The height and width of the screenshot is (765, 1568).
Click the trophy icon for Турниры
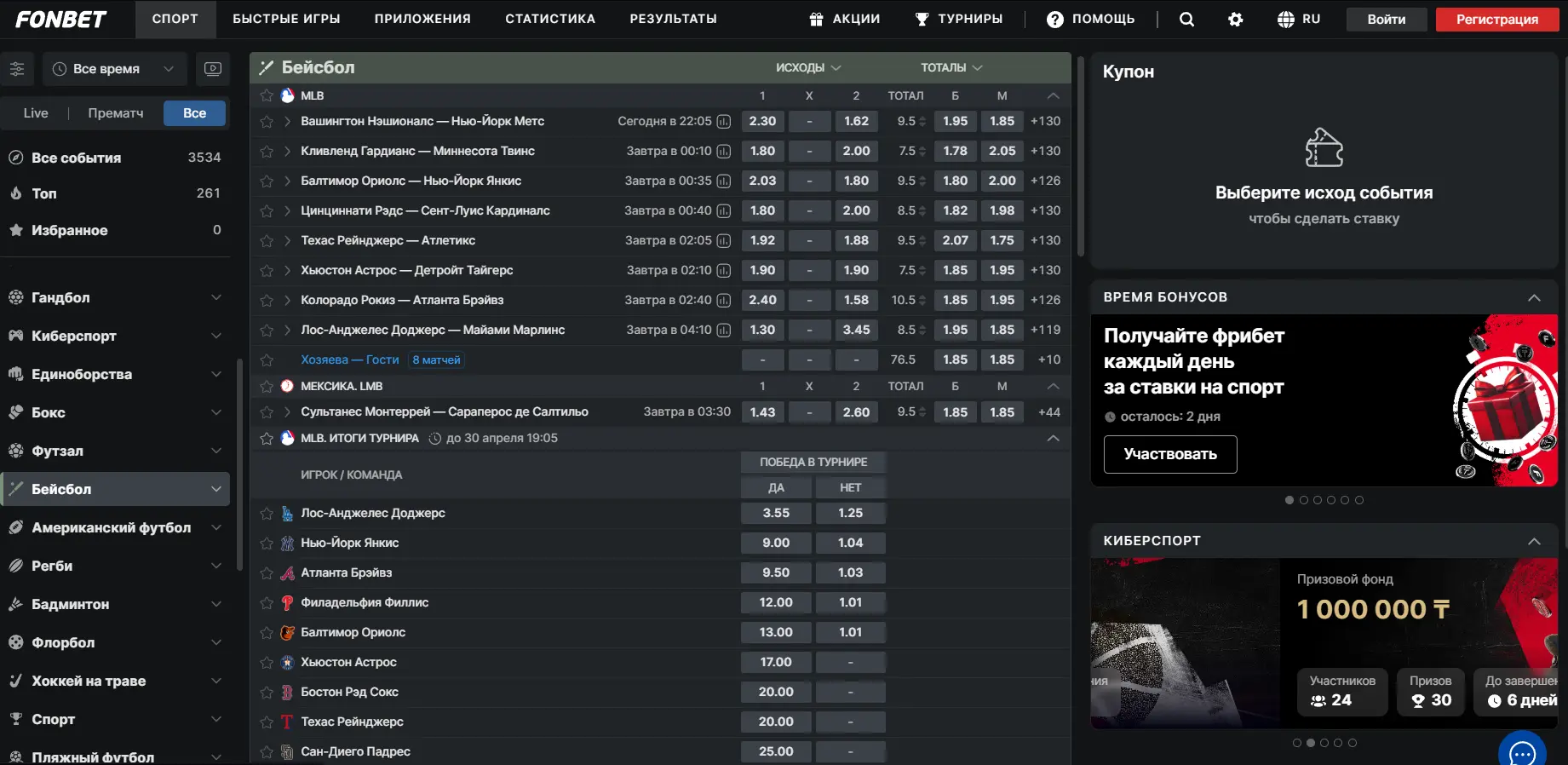click(922, 19)
